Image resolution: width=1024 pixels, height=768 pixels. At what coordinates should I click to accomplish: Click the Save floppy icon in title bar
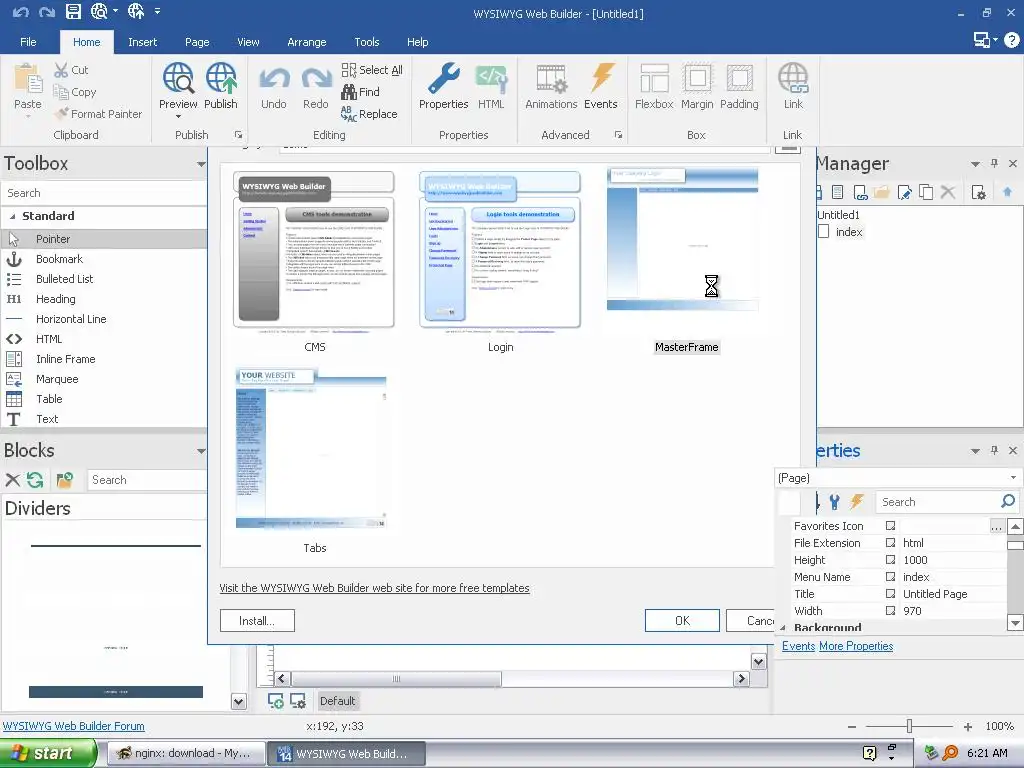coord(73,12)
